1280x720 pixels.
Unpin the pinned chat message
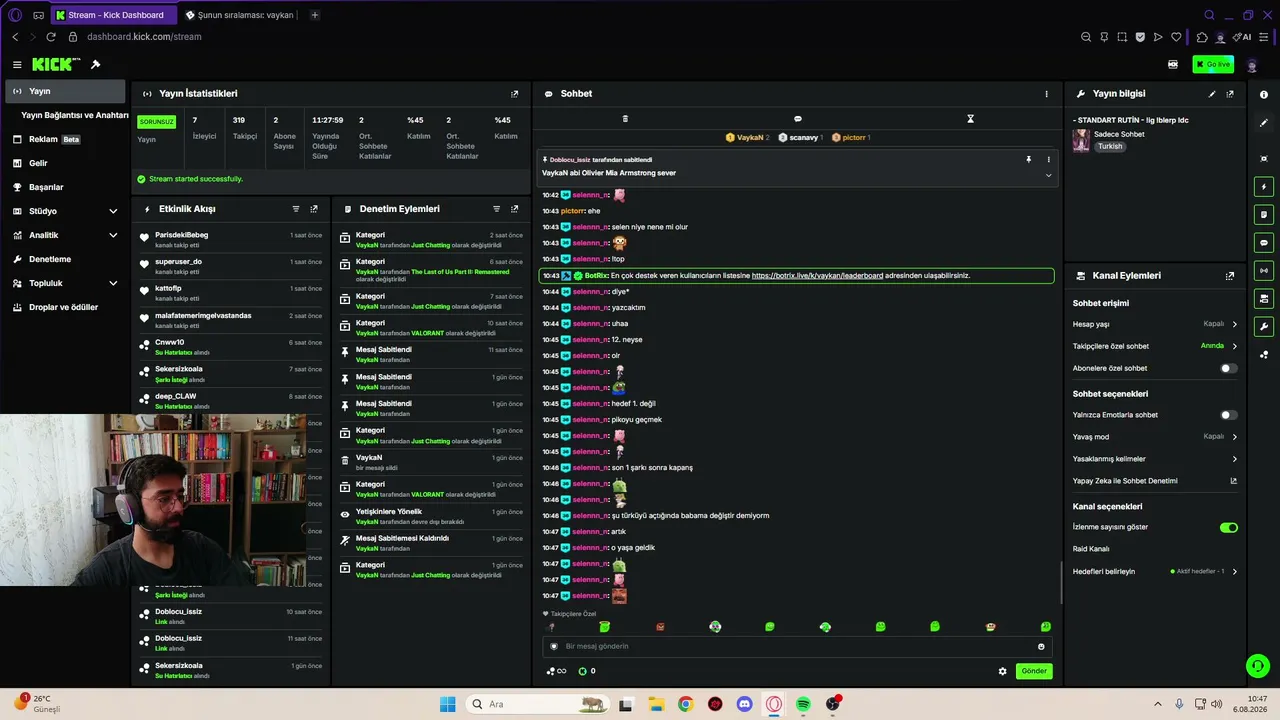(1028, 159)
